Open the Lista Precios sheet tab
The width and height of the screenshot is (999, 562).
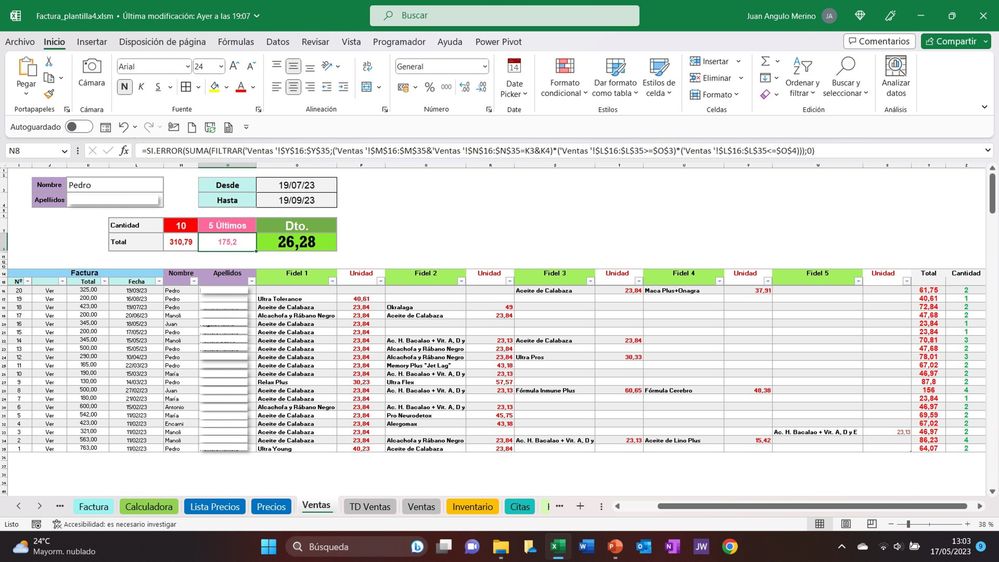point(215,507)
